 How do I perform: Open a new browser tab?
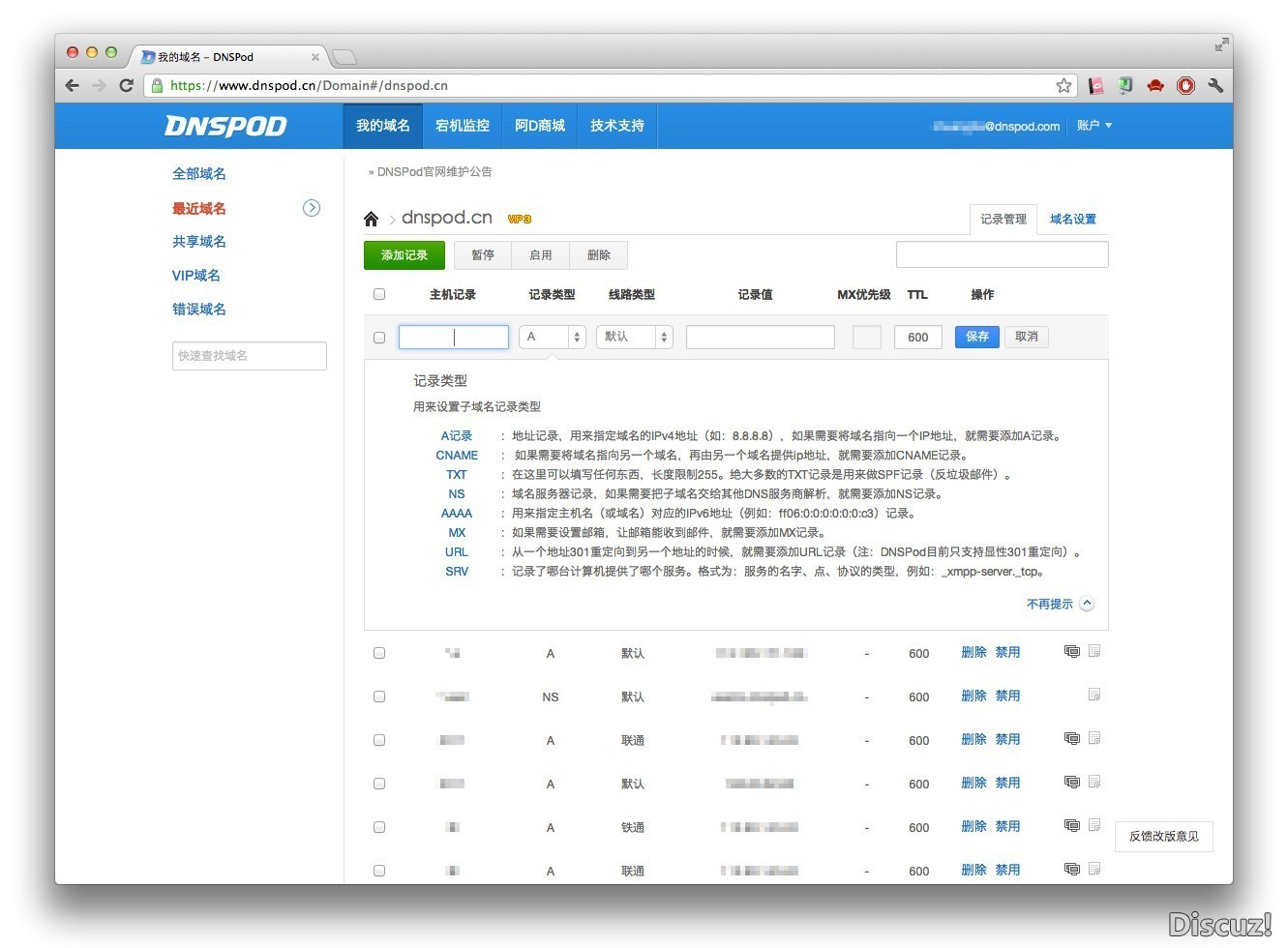(x=344, y=57)
